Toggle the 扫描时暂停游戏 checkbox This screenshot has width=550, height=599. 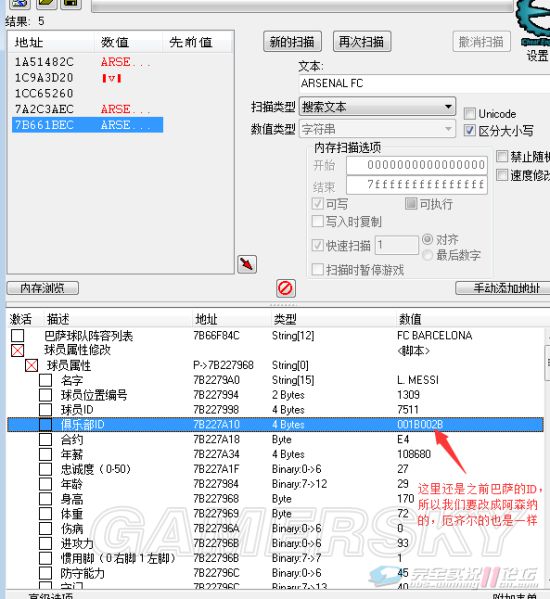[318, 269]
